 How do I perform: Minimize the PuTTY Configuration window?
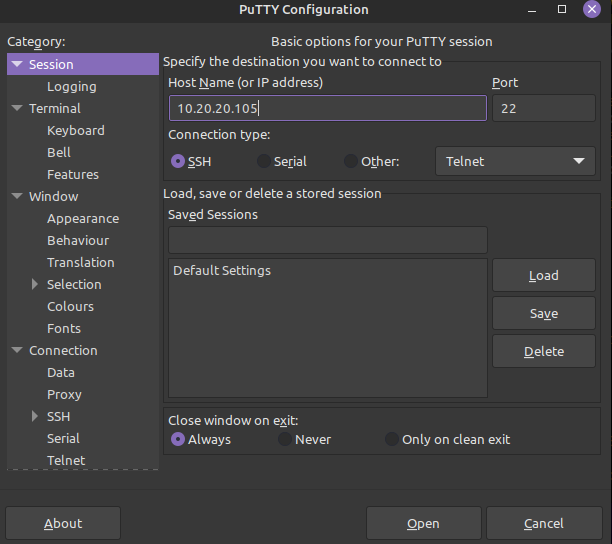point(532,10)
